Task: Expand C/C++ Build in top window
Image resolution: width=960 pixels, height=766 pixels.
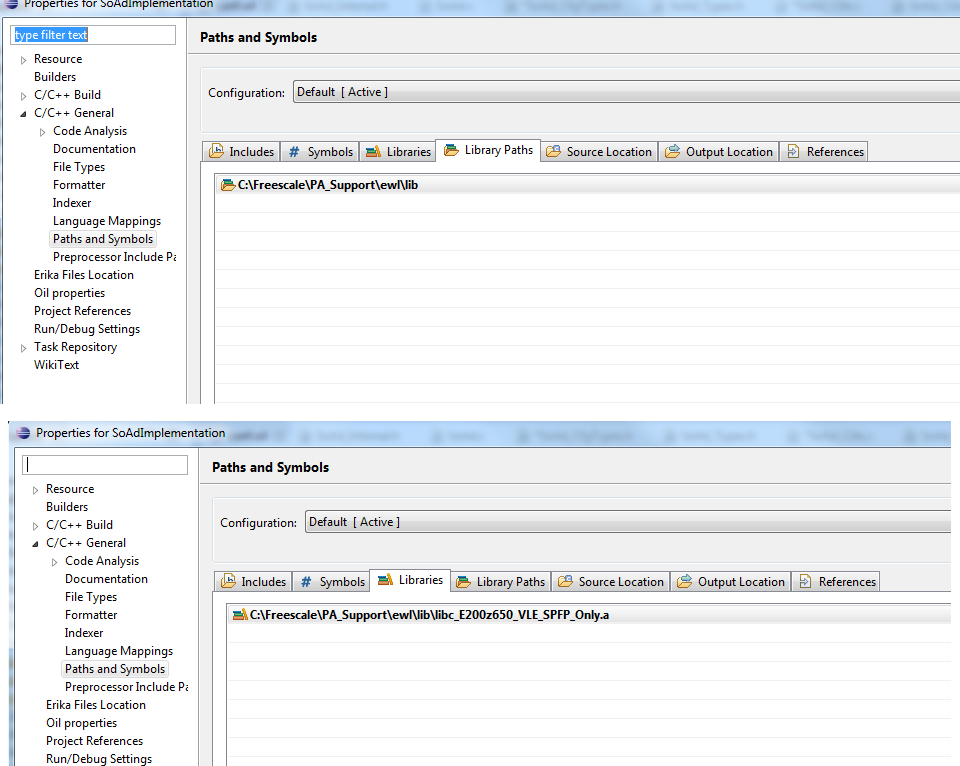Action: pyautogui.click(x=23, y=96)
